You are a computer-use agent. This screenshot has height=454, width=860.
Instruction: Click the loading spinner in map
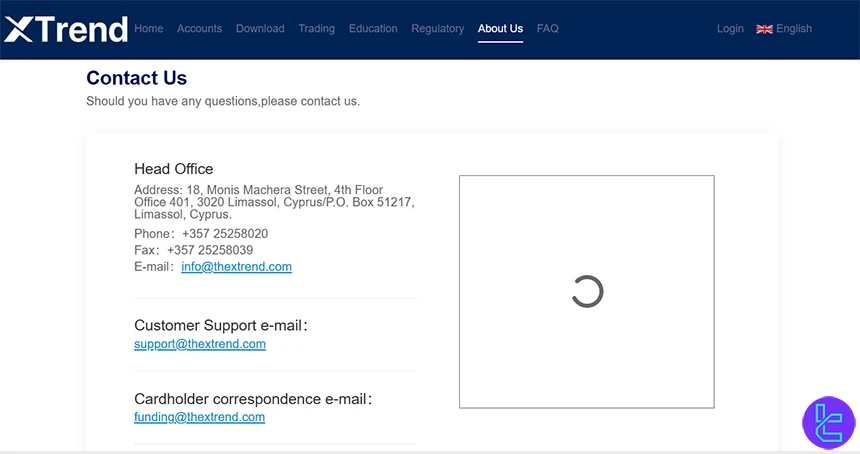point(587,292)
